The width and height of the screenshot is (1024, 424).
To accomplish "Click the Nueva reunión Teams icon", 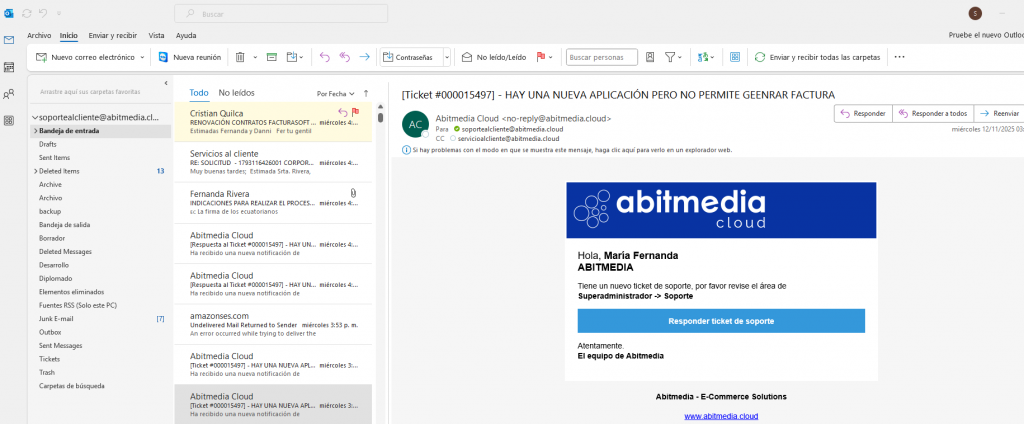I will (x=163, y=58).
